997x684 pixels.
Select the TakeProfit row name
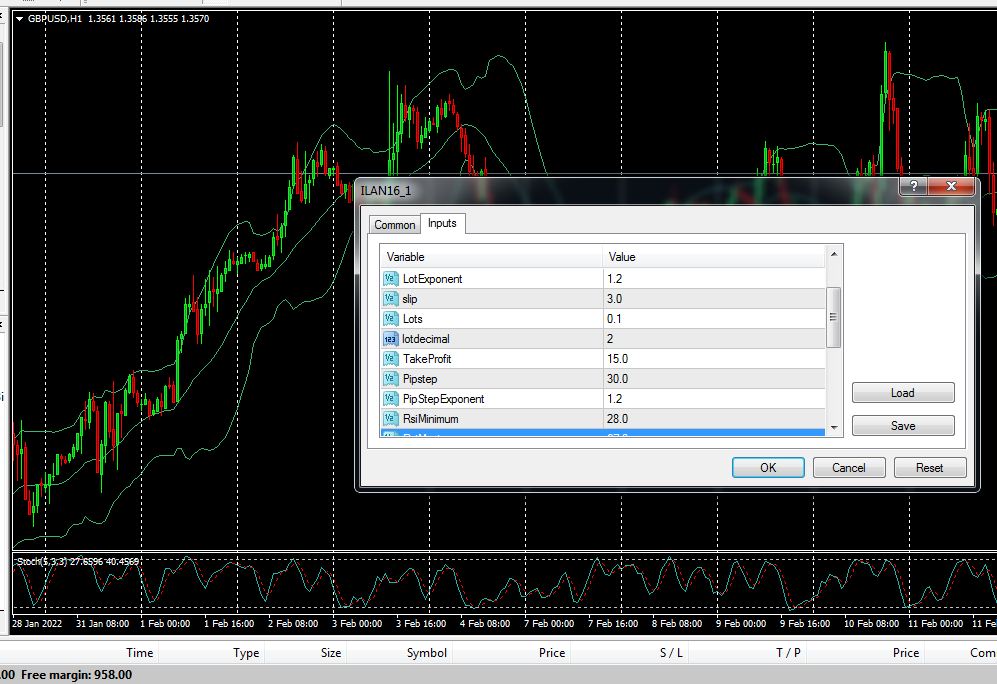427,359
